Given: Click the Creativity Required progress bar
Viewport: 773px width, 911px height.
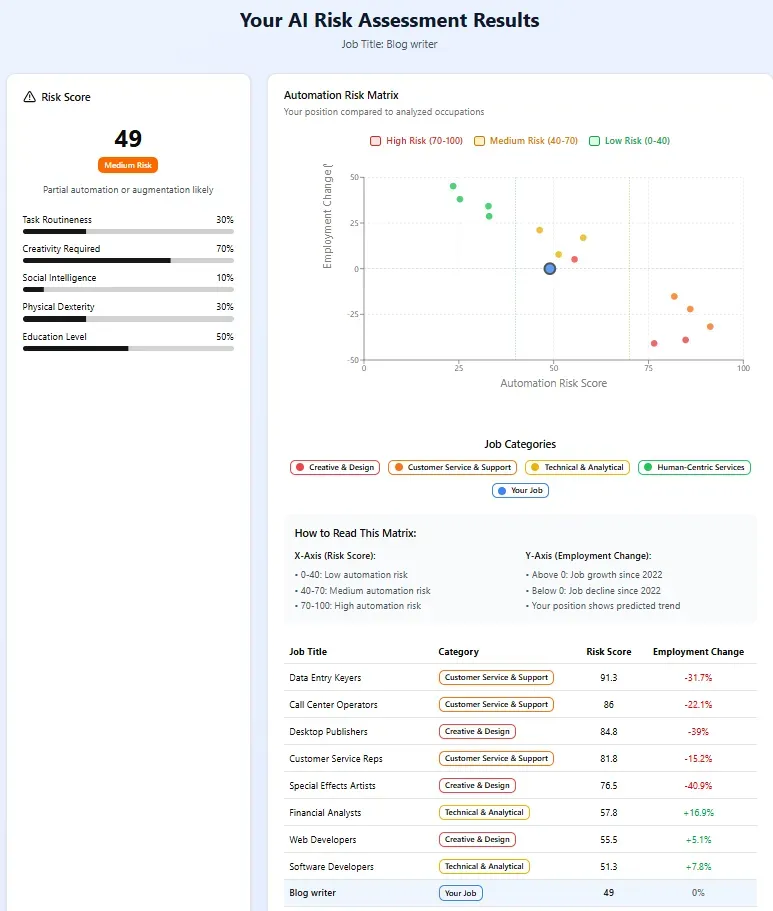Looking at the screenshot, I should coord(128,260).
